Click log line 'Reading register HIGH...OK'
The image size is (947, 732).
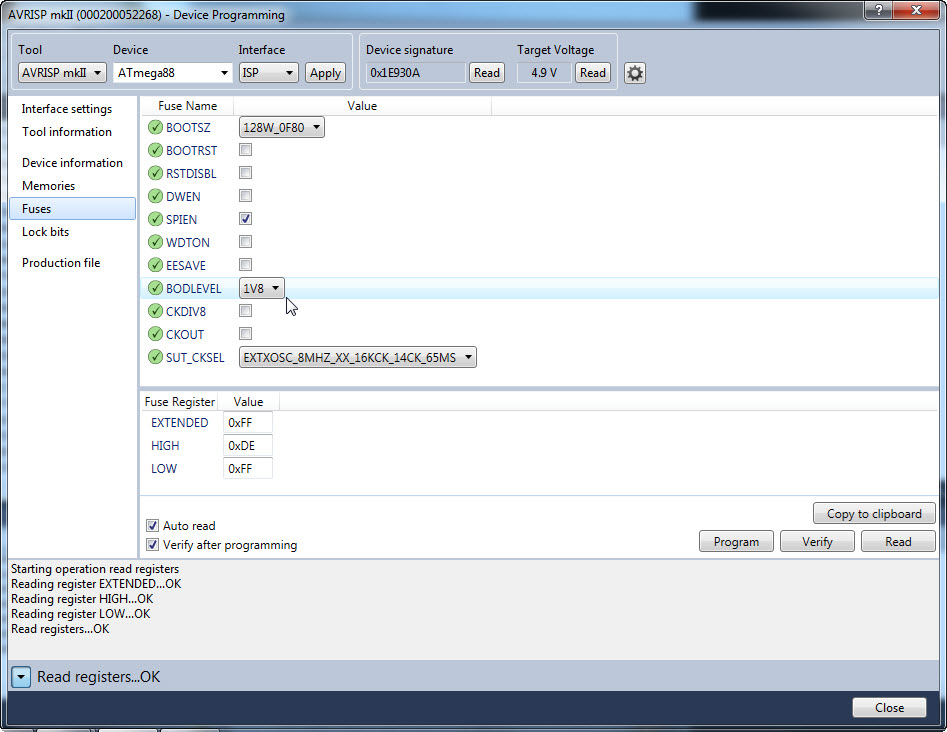point(82,599)
